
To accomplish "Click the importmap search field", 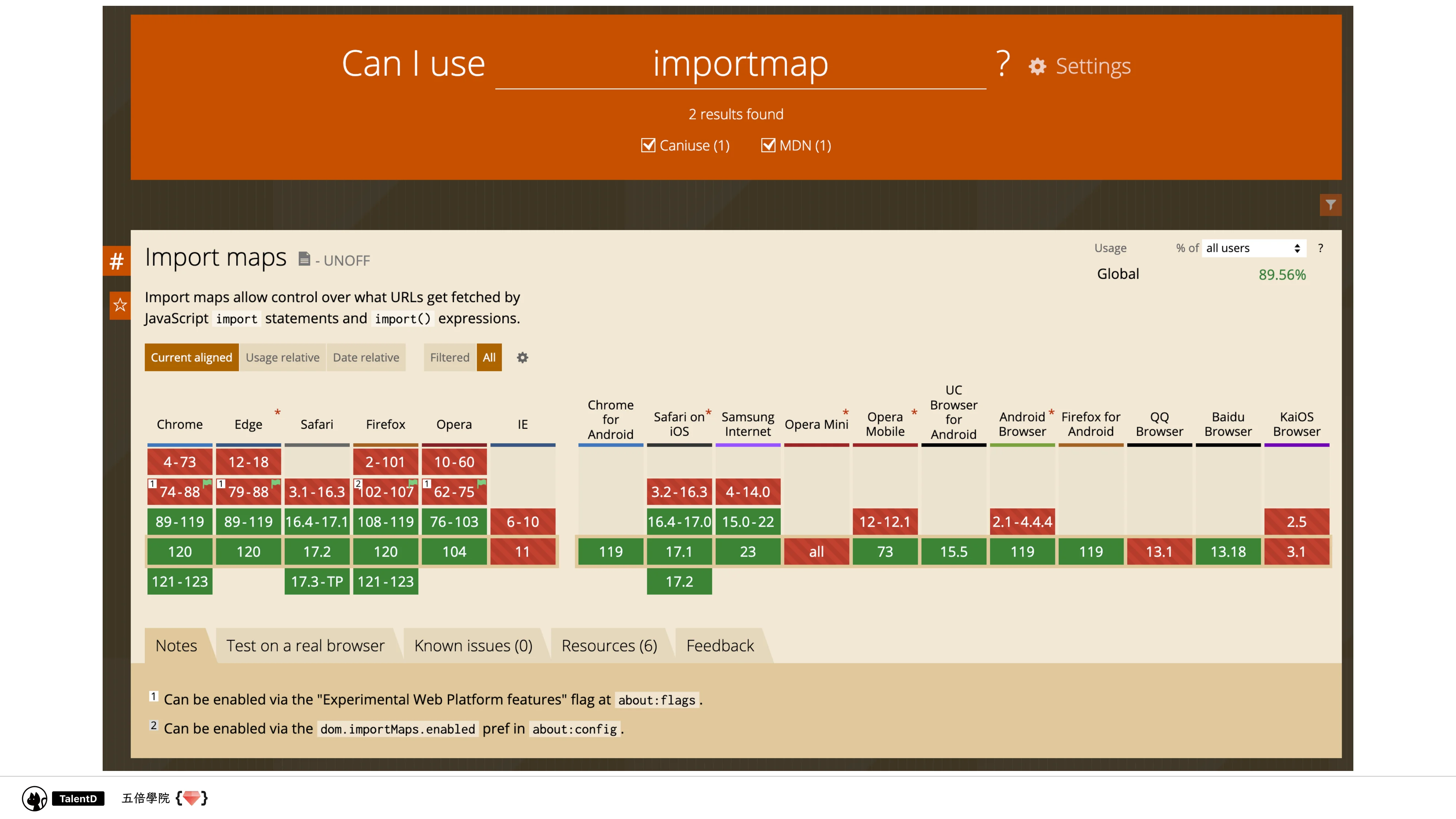I will [x=740, y=64].
